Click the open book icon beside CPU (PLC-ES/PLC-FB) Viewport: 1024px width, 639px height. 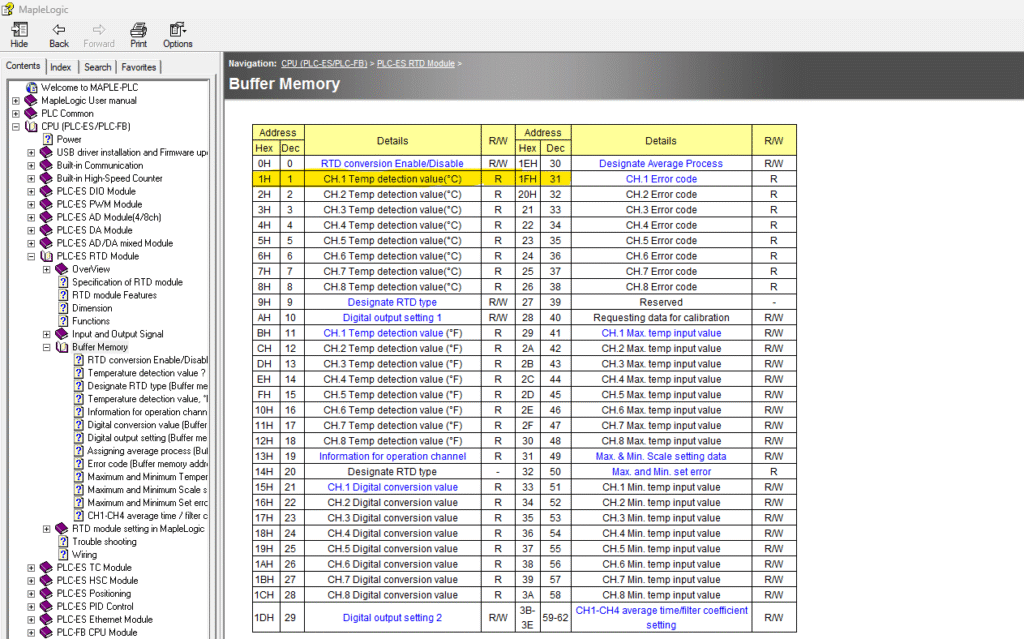pyautogui.click(x=31, y=127)
